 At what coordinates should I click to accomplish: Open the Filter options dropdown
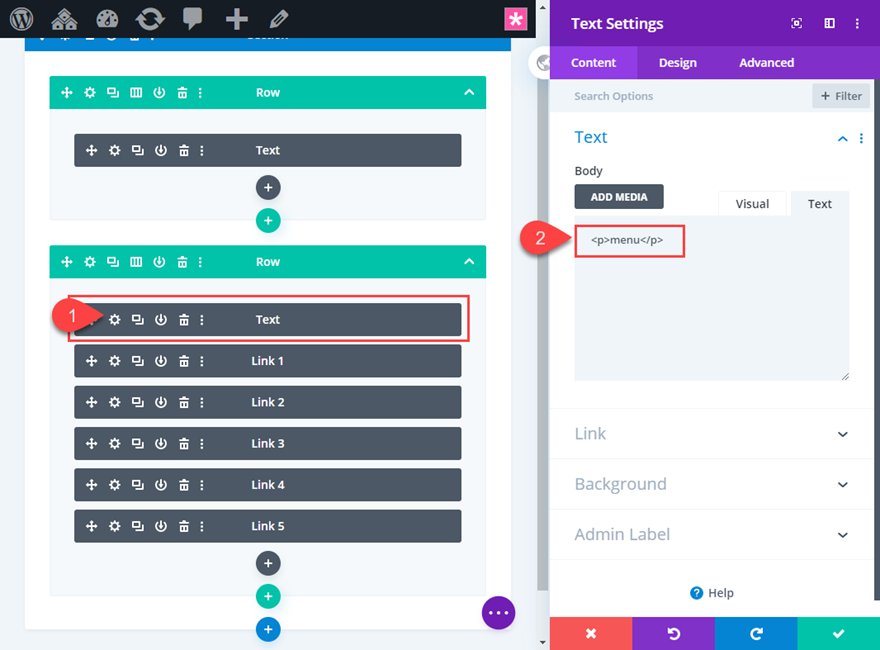click(841, 96)
